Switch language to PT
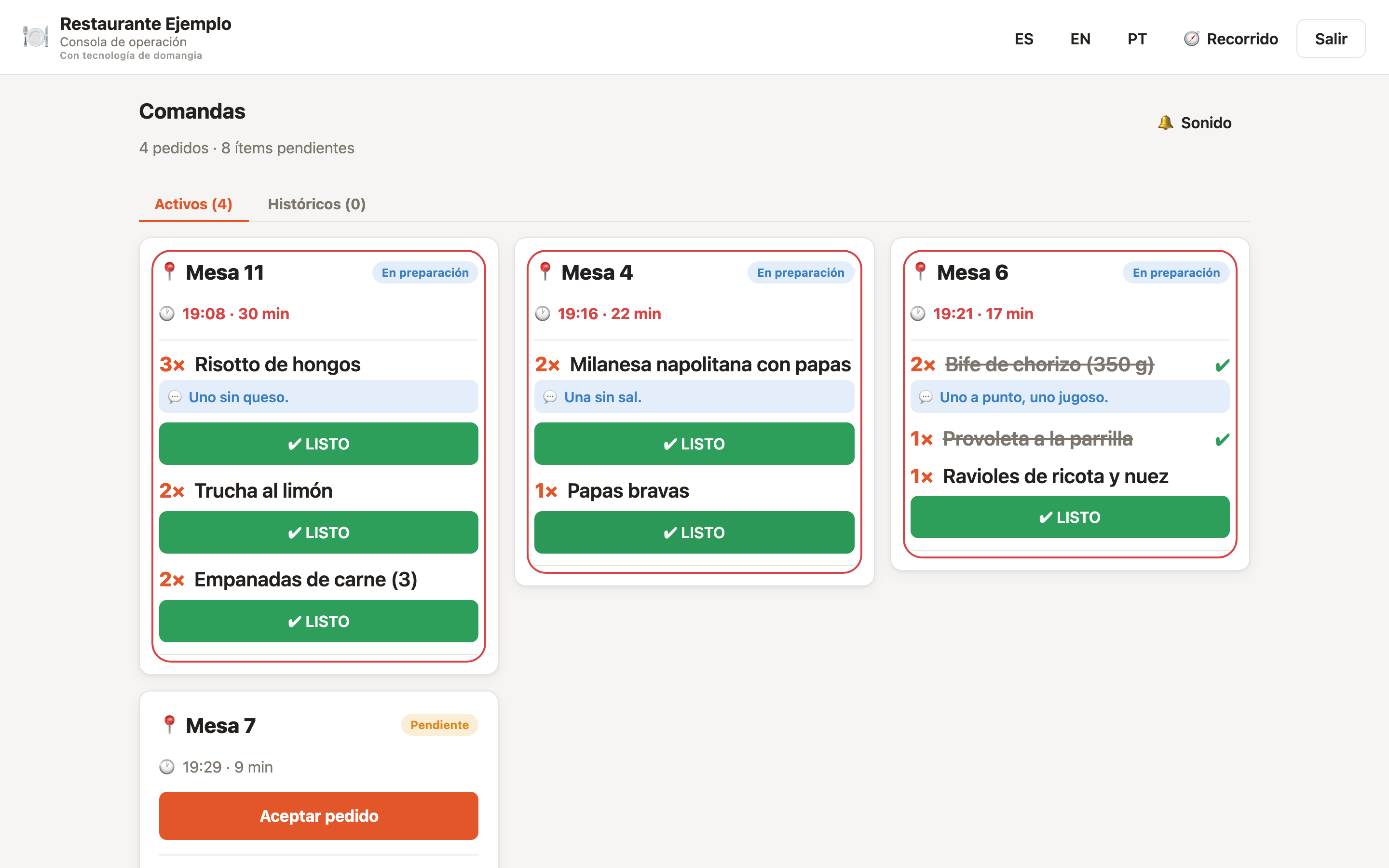This screenshot has width=1389, height=868. (x=1136, y=39)
